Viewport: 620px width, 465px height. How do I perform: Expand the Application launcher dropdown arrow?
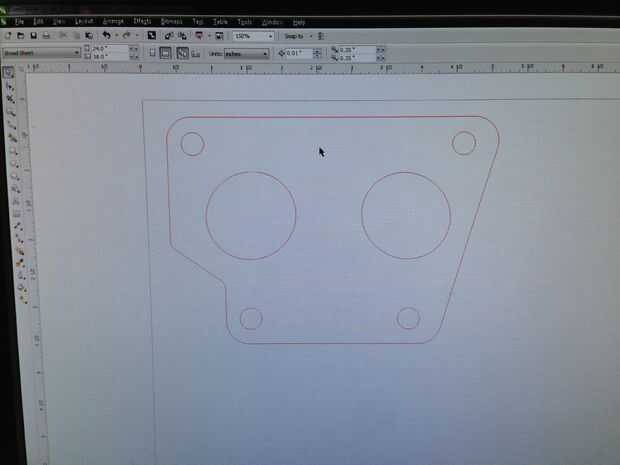pos(209,36)
